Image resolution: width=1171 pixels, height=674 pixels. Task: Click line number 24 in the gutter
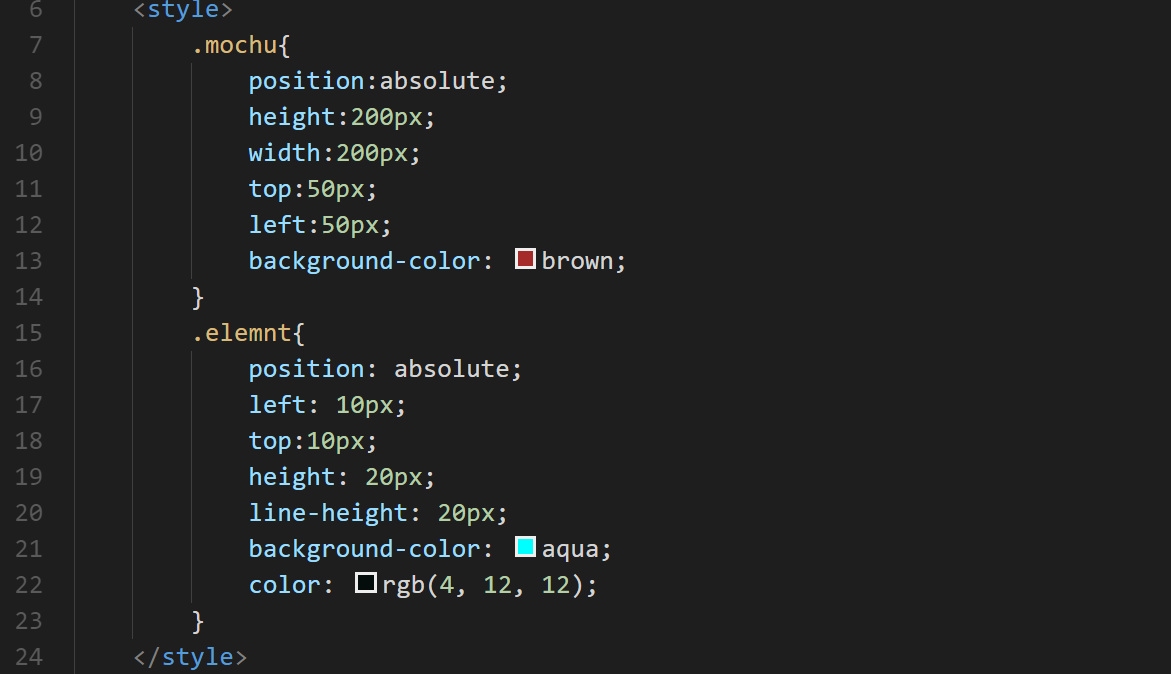tap(29, 656)
